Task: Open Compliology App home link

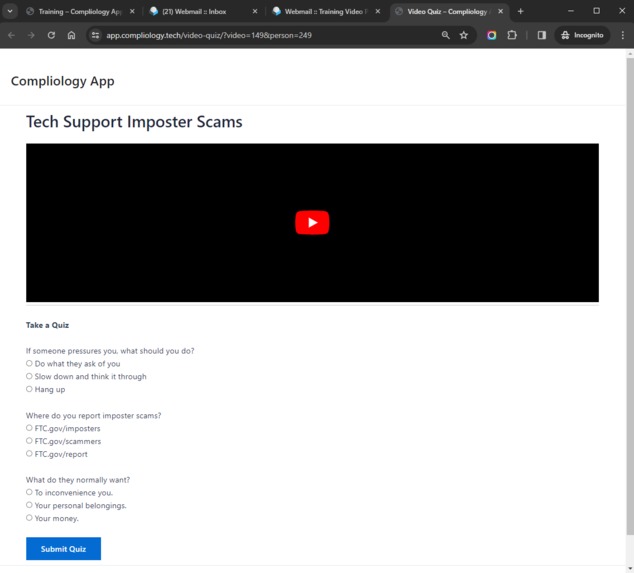Action: pyautogui.click(x=63, y=81)
